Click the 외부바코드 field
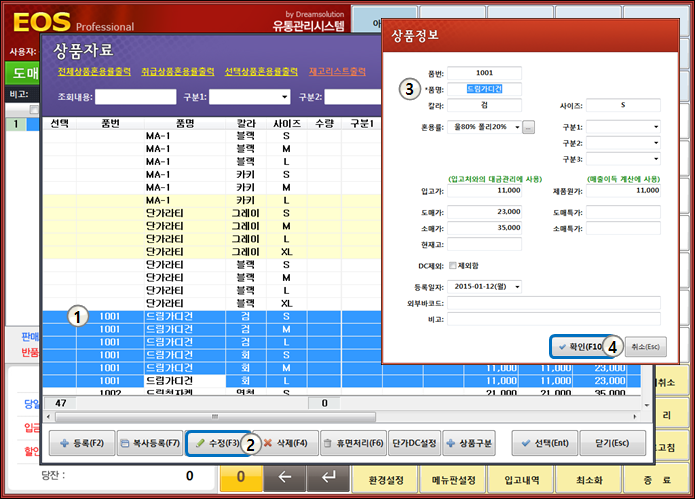Viewport: 695px width, 499px height. [x=554, y=303]
